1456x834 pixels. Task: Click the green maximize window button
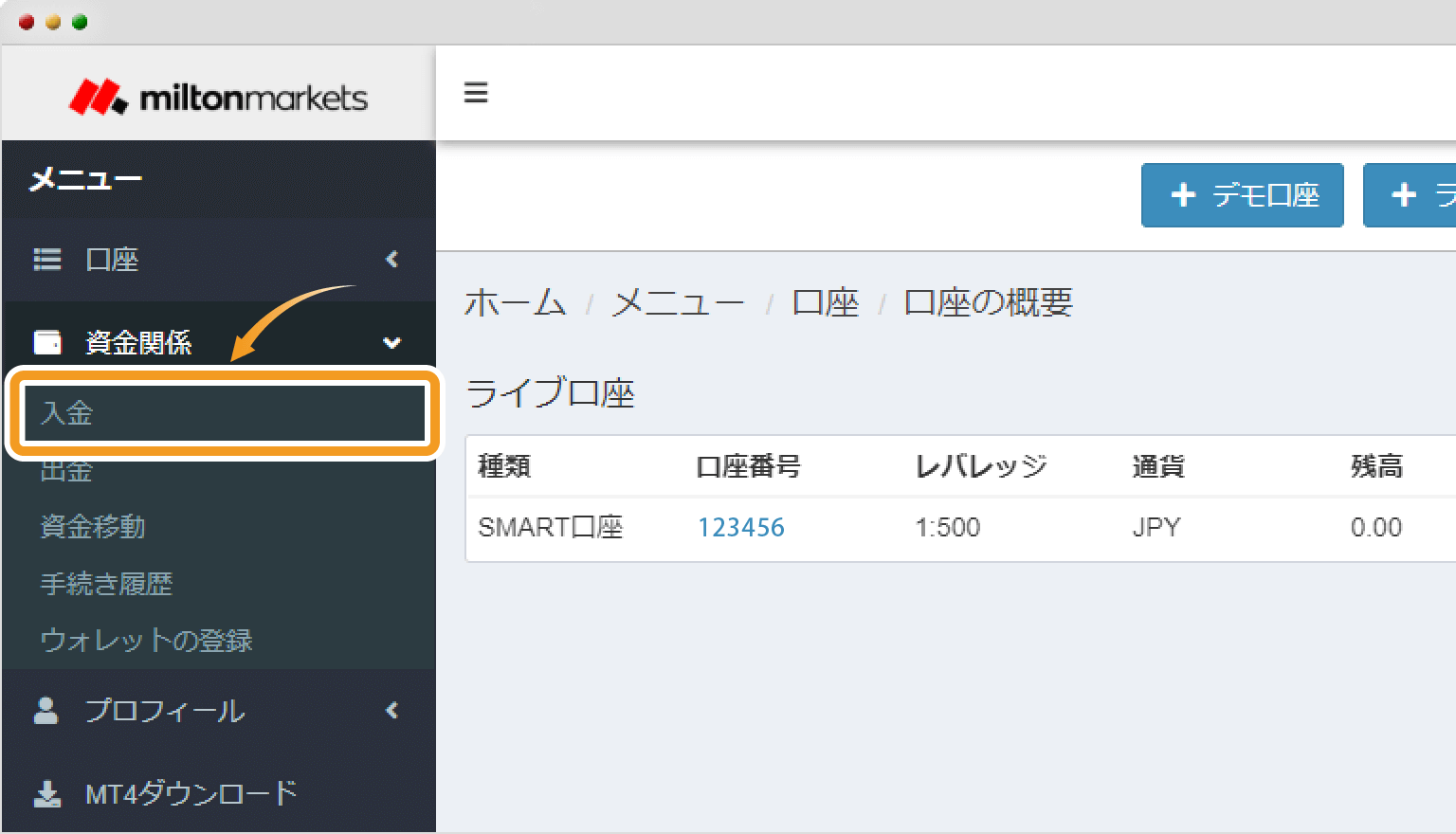coord(80,22)
